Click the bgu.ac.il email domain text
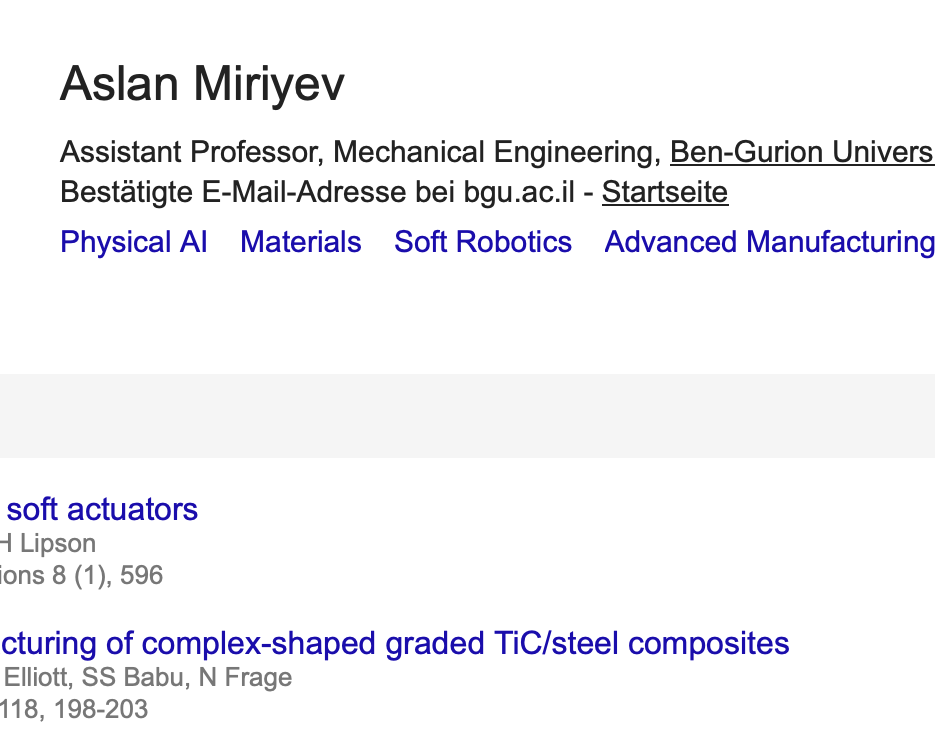935x732 pixels. click(x=519, y=192)
